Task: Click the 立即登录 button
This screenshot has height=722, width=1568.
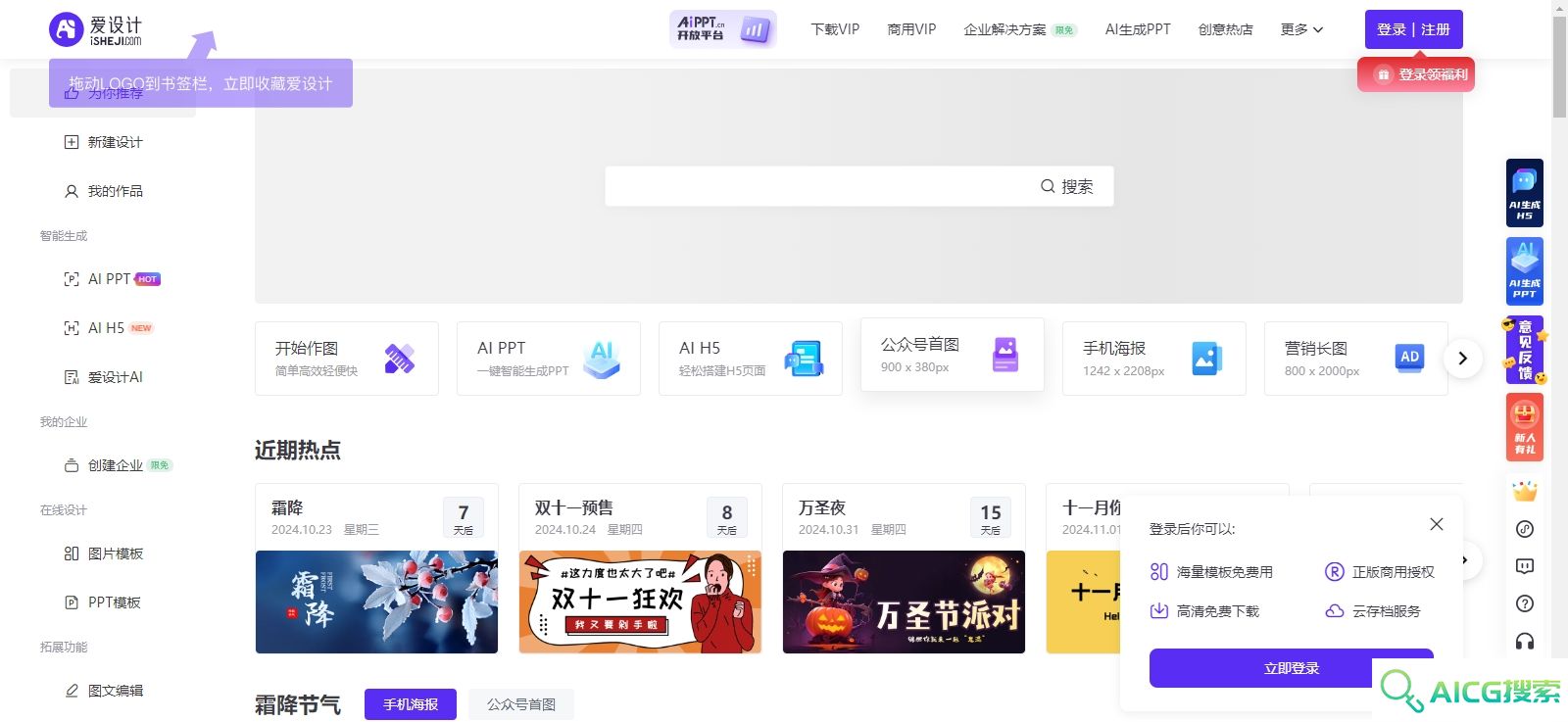Action: [x=1292, y=668]
